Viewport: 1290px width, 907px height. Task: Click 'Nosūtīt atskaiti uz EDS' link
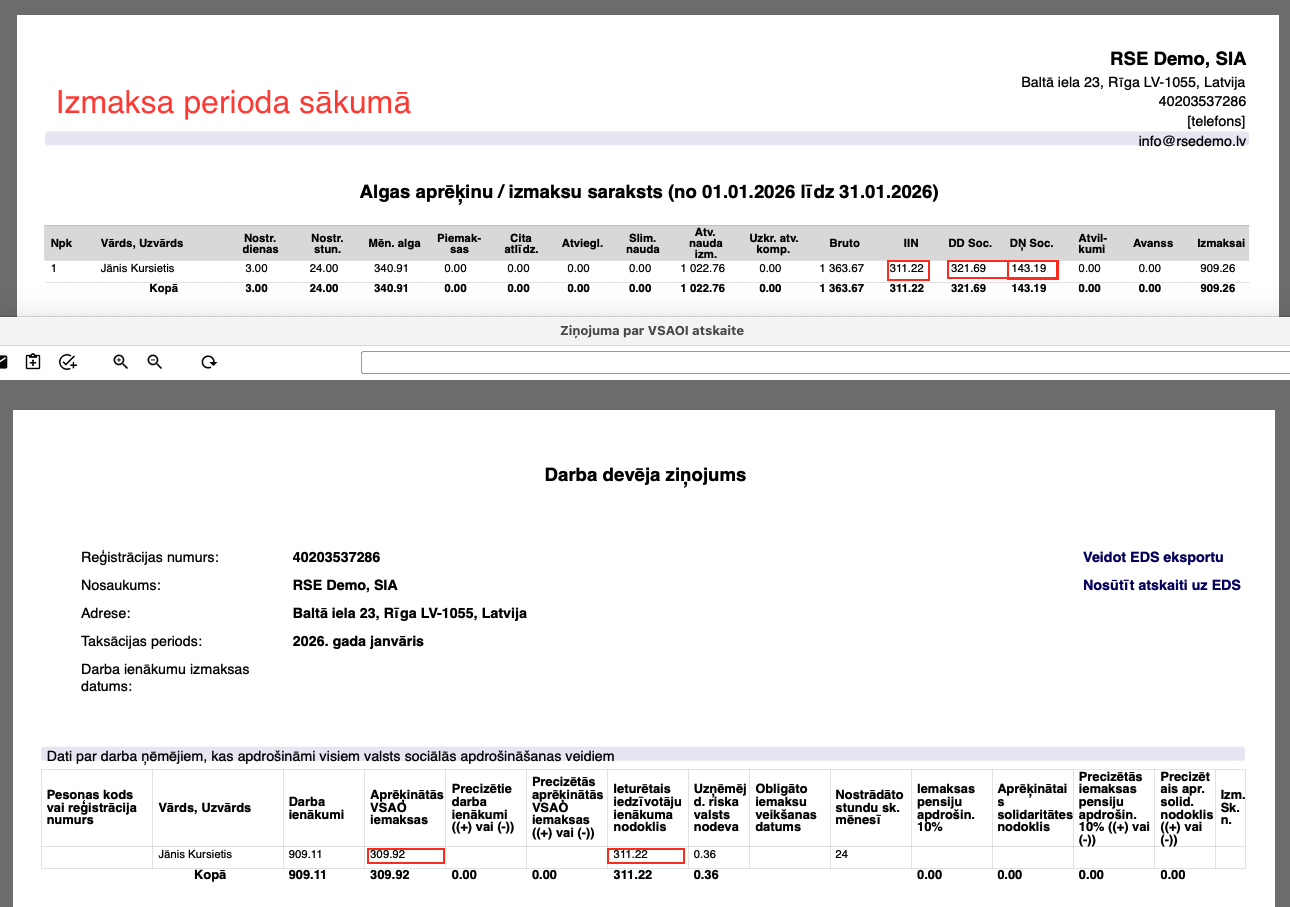click(1161, 585)
